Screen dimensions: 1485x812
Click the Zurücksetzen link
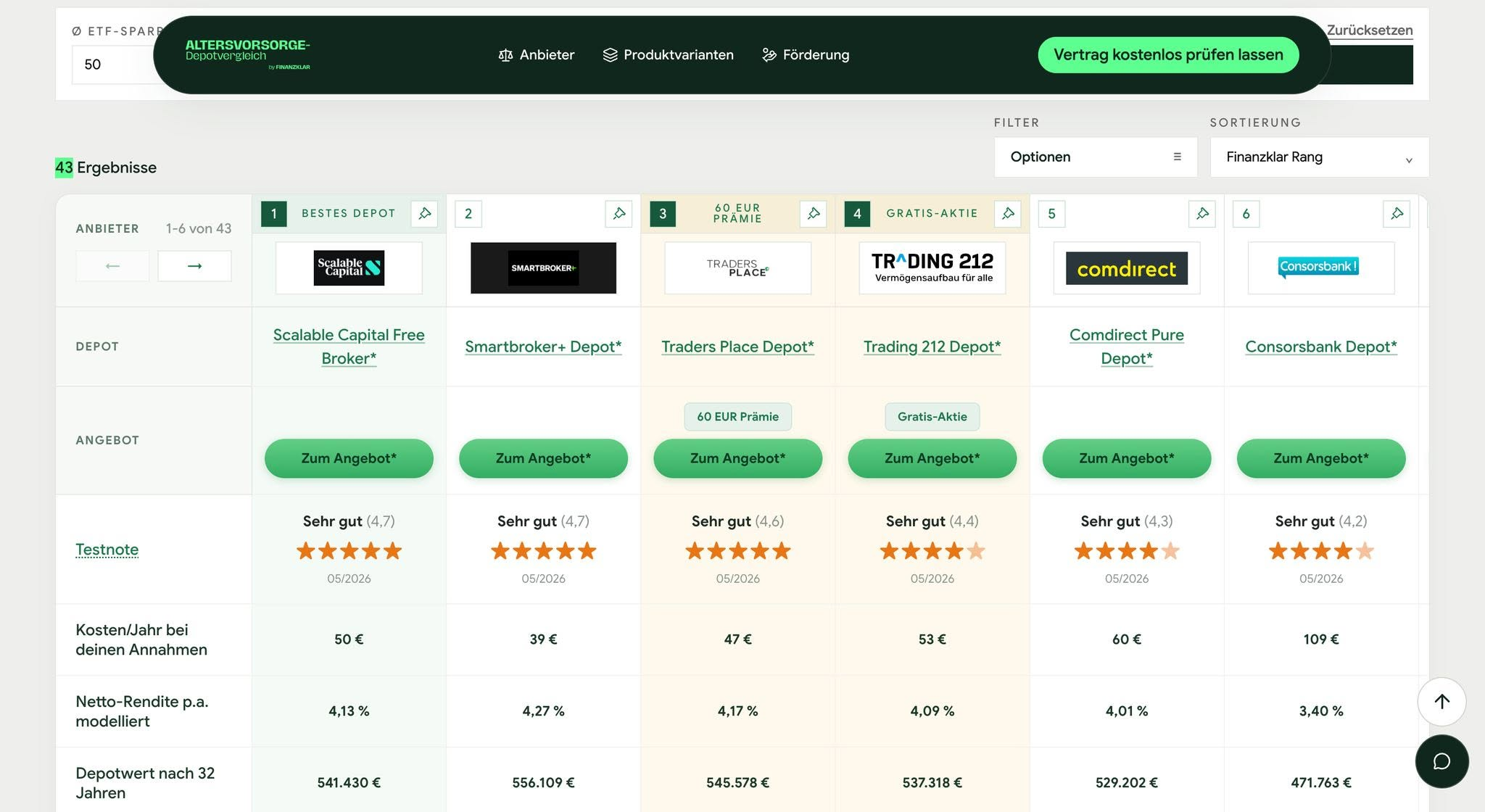1370,30
